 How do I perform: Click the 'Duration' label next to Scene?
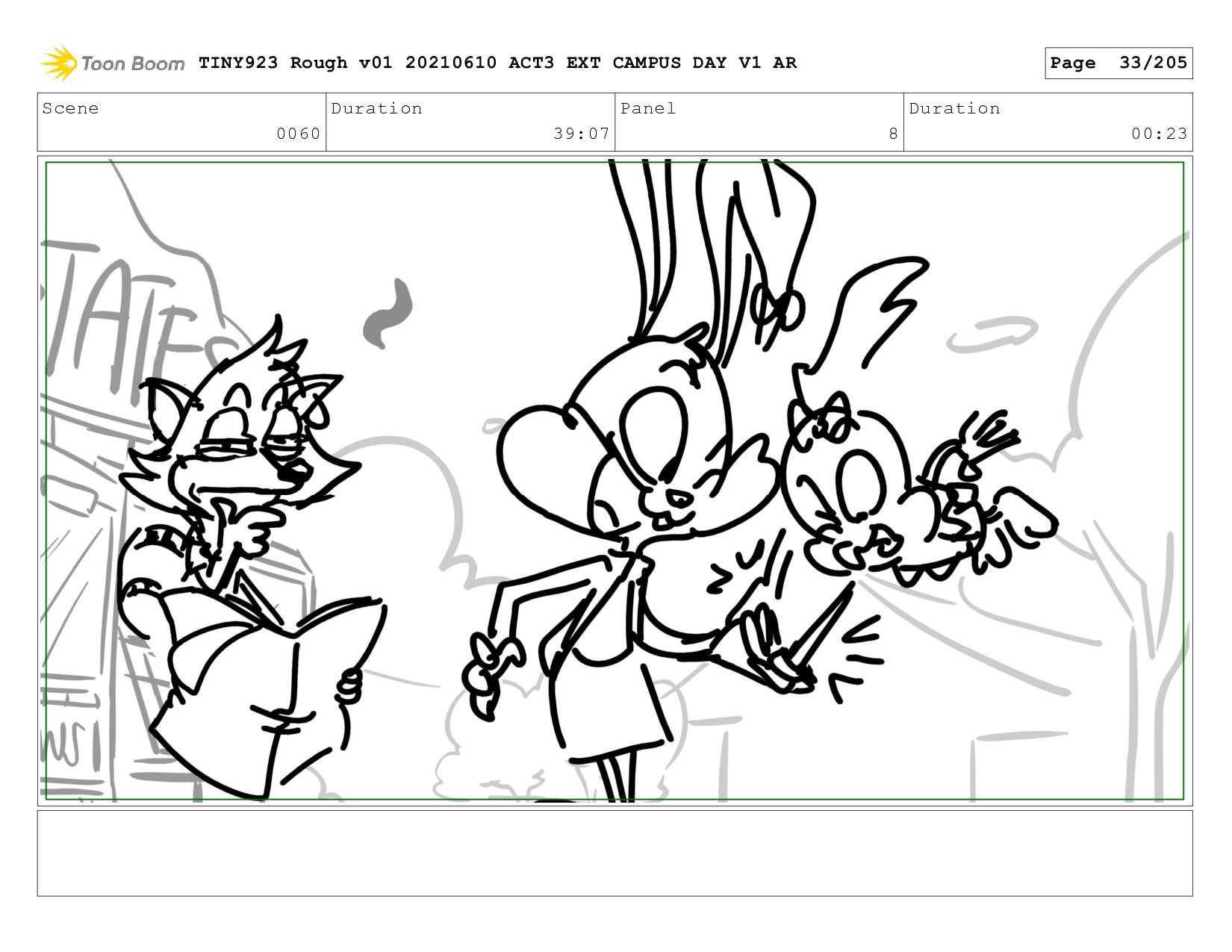(376, 108)
